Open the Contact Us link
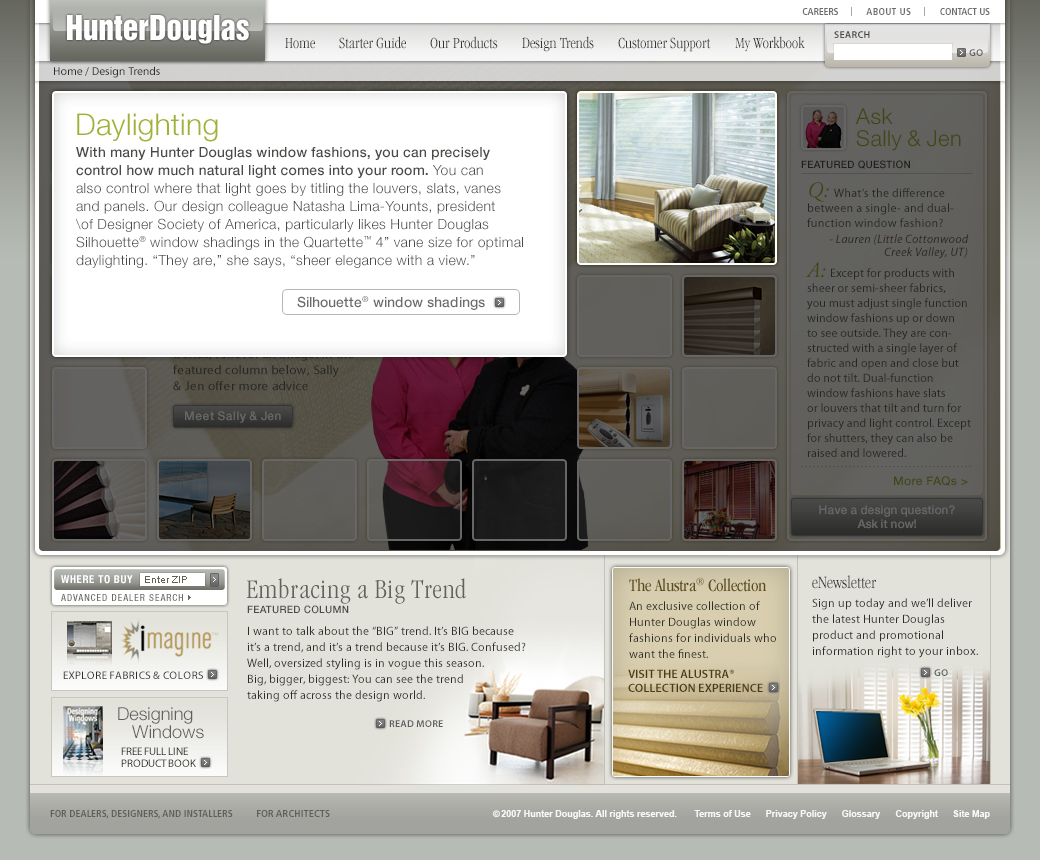This screenshot has height=860, width=1040. (964, 11)
